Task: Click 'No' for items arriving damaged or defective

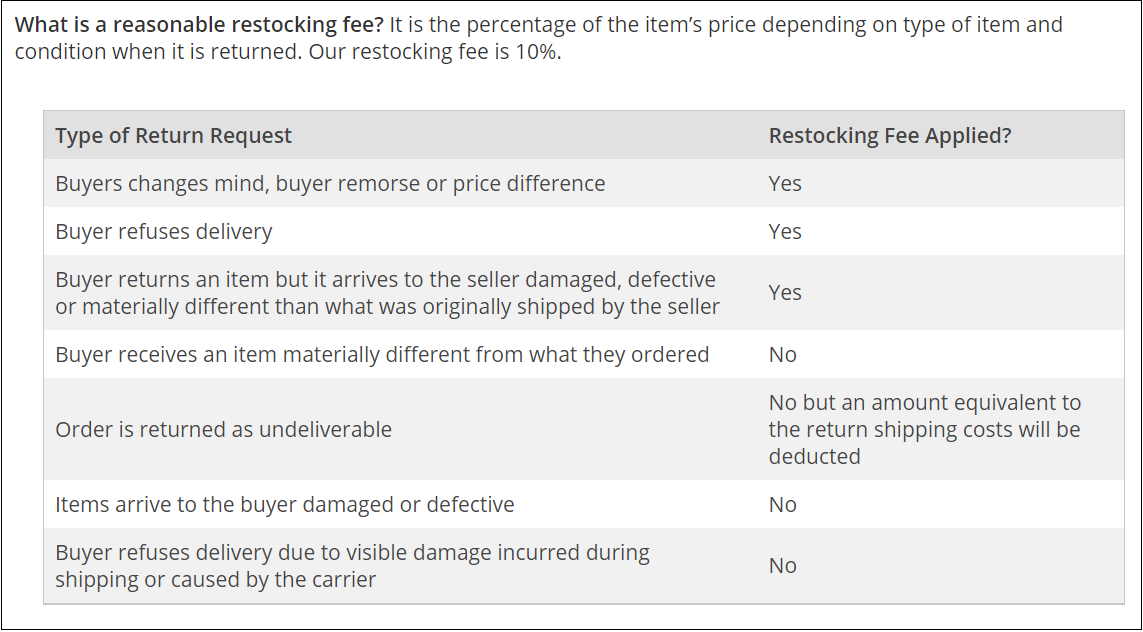Action: coord(782,505)
